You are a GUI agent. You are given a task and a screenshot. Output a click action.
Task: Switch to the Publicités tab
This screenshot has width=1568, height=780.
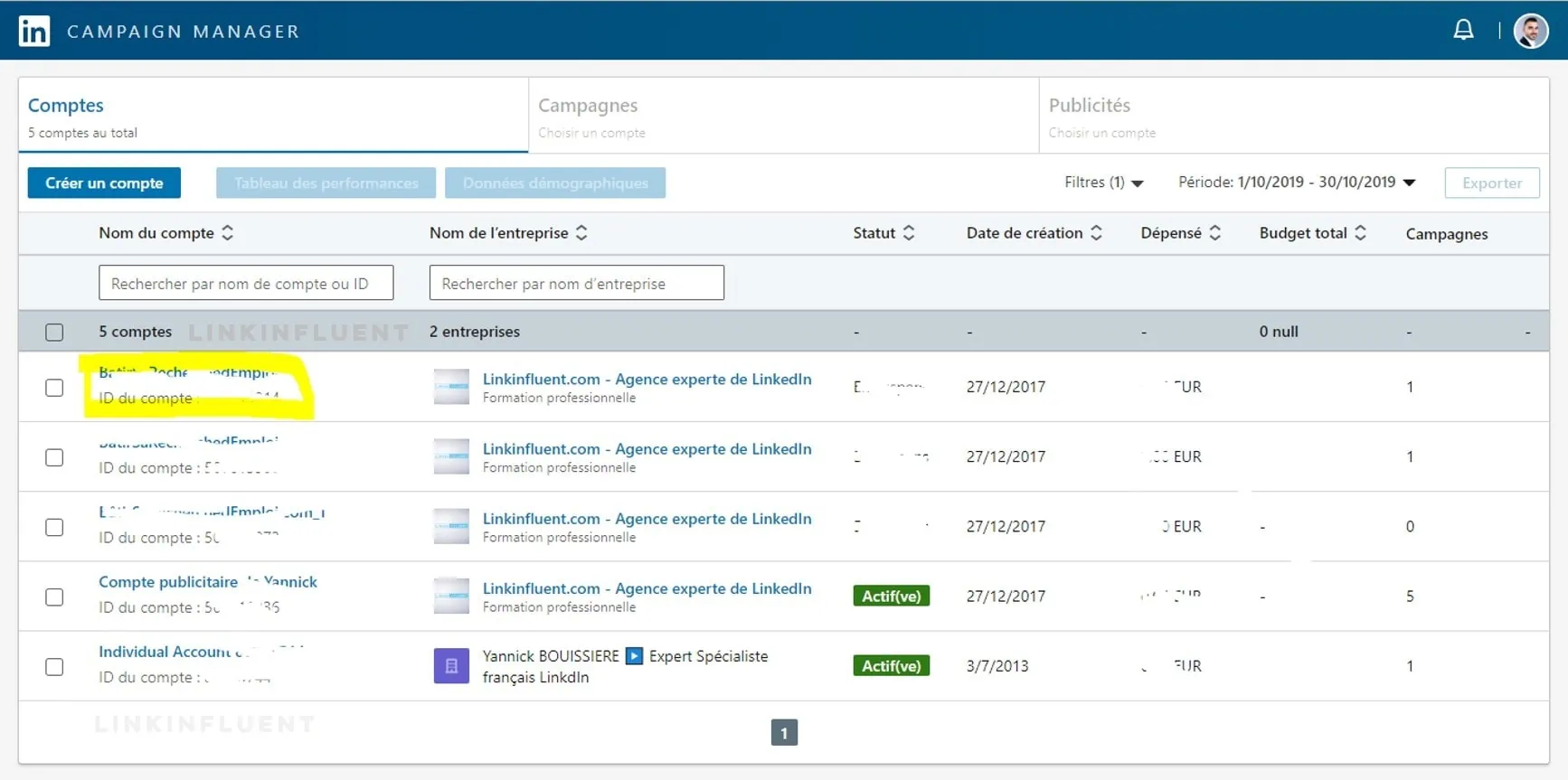coord(1294,116)
